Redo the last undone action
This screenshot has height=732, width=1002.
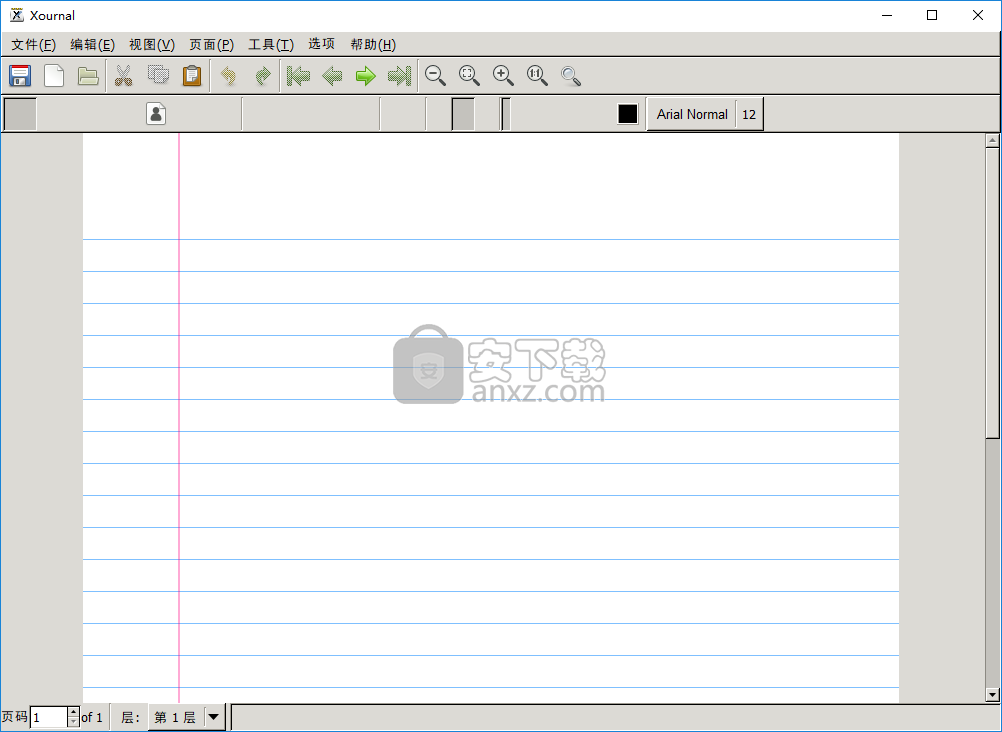pos(263,75)
